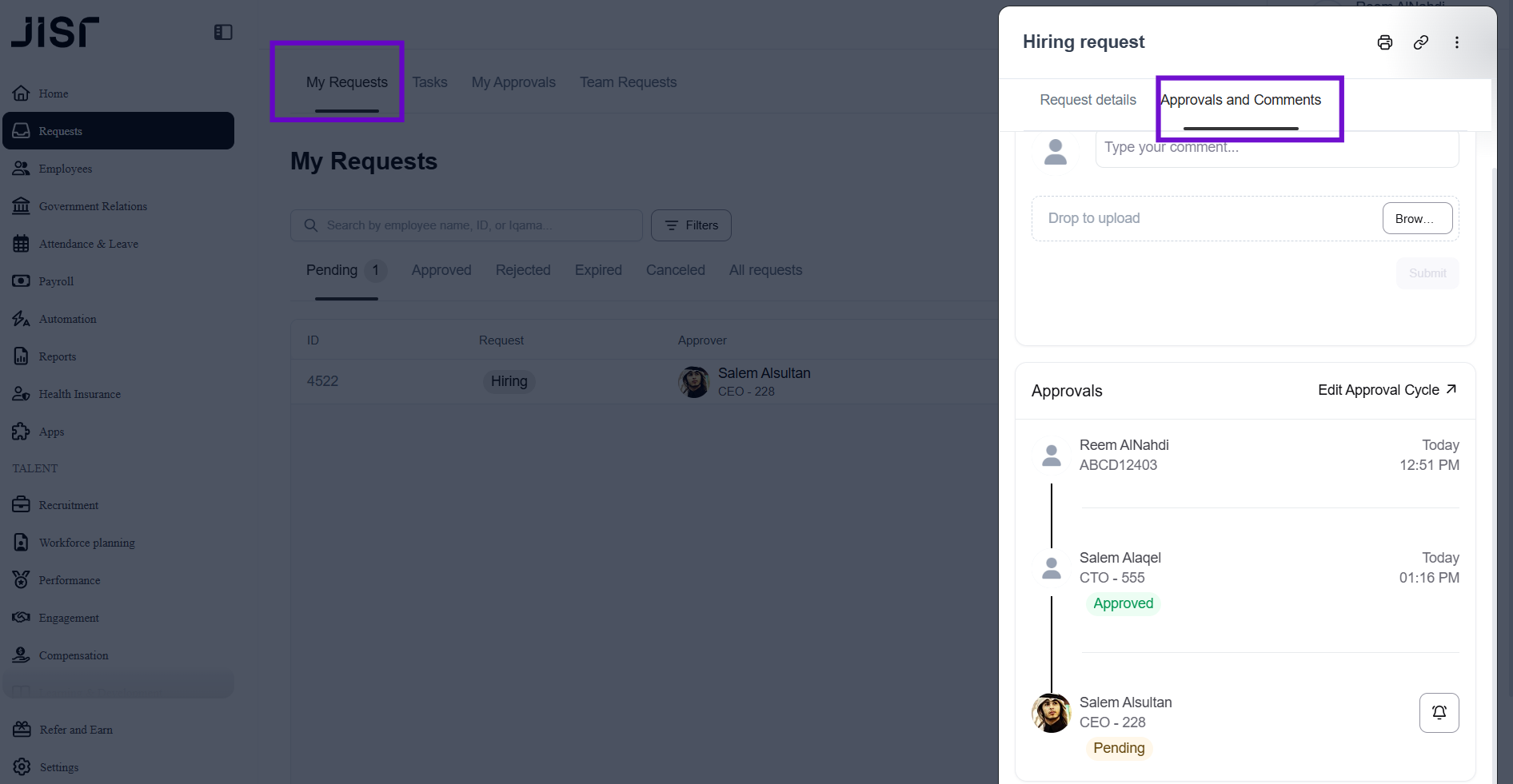Type in the comment input field

[1276, 149]
